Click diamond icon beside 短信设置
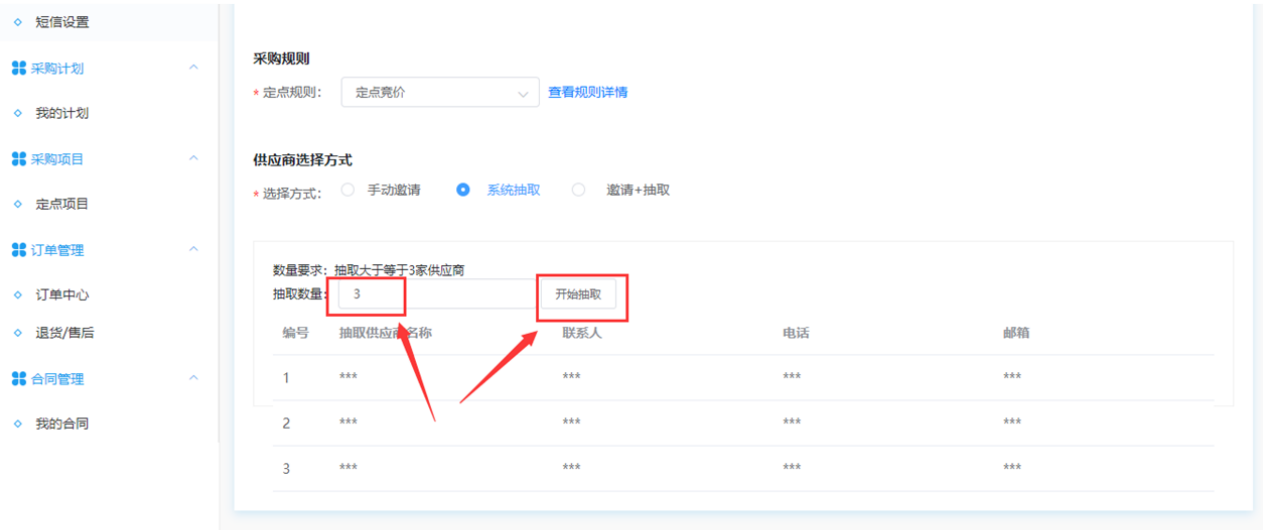 17,22
